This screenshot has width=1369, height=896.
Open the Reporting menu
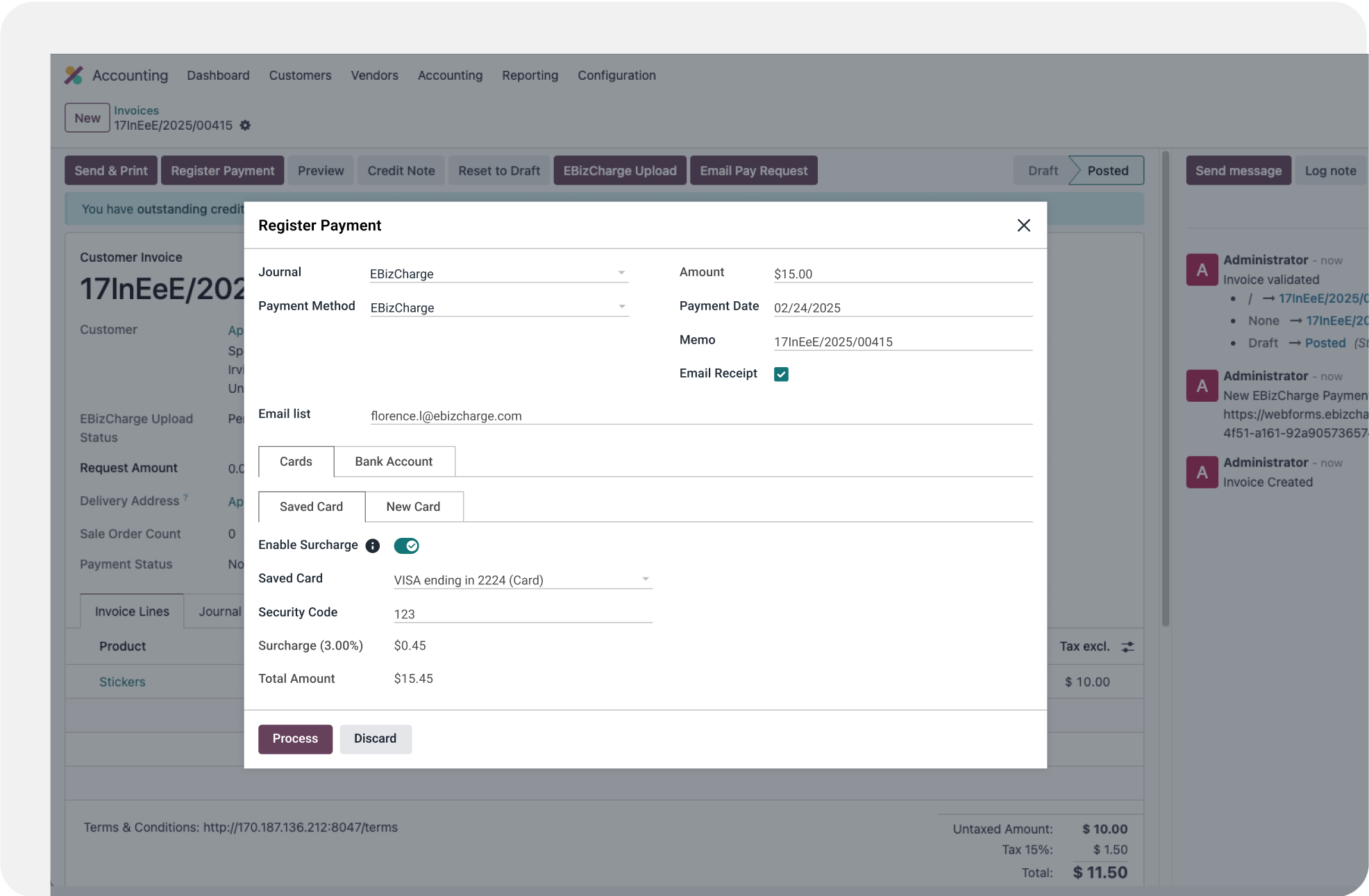(x=530, y=75)
